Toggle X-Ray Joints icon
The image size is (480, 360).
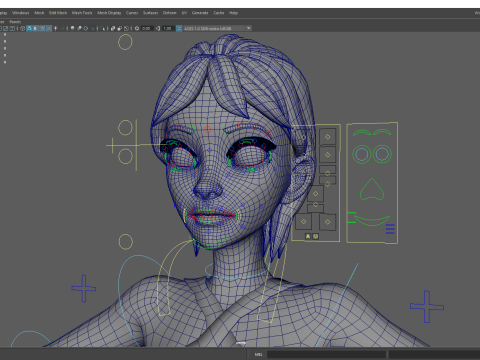pyautogui.click(x=126, y=28)
